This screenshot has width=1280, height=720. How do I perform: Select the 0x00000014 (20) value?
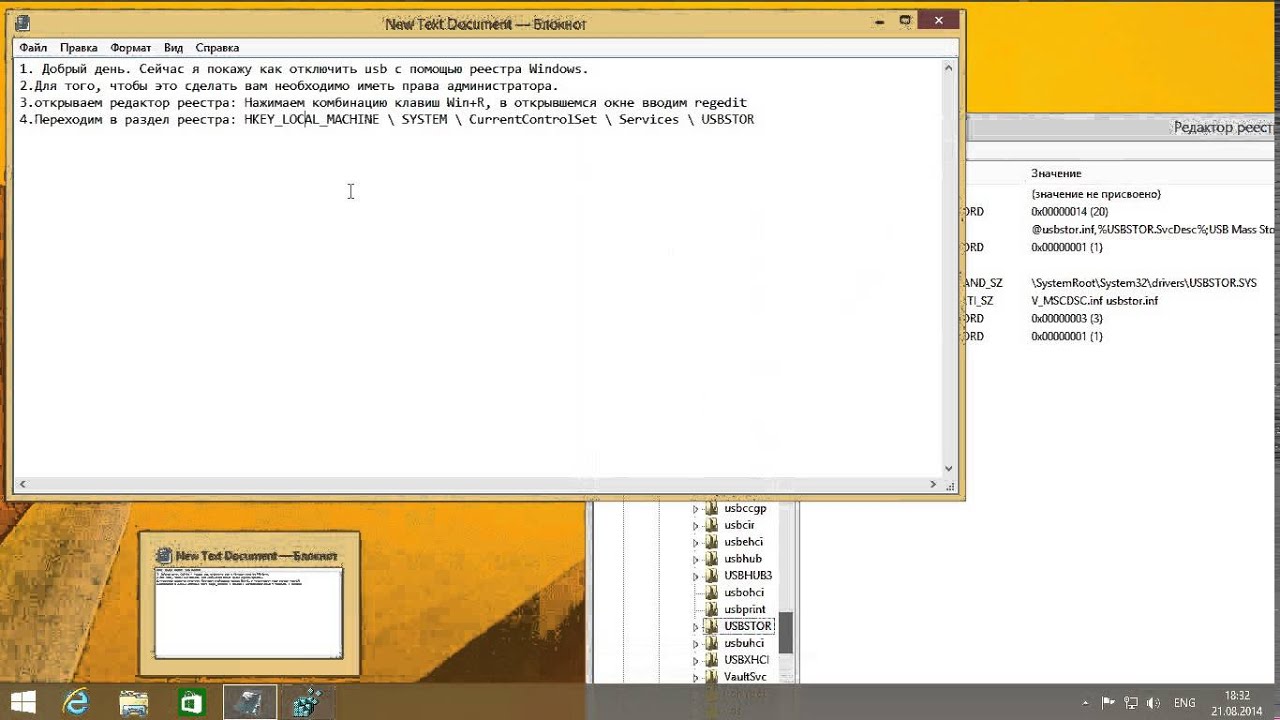pyautogui.click(x=1069, y=212)
